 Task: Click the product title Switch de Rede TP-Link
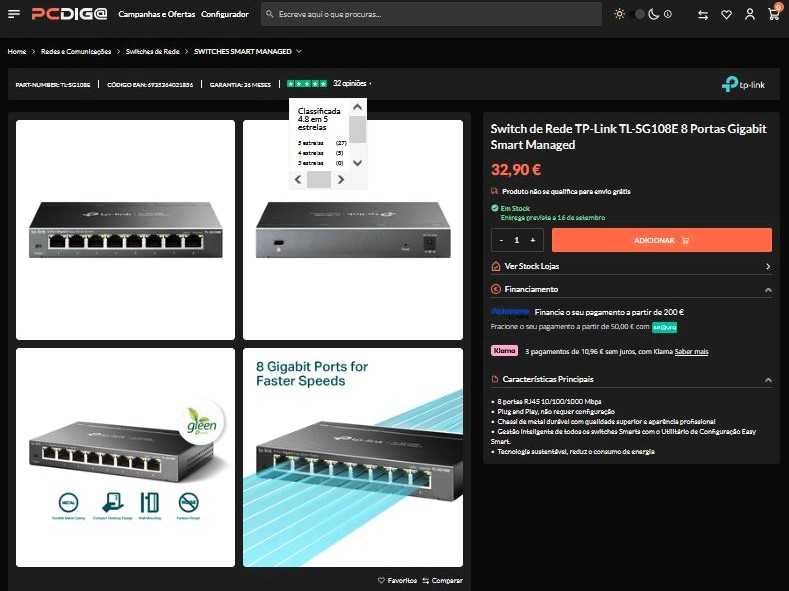(628, 137)
